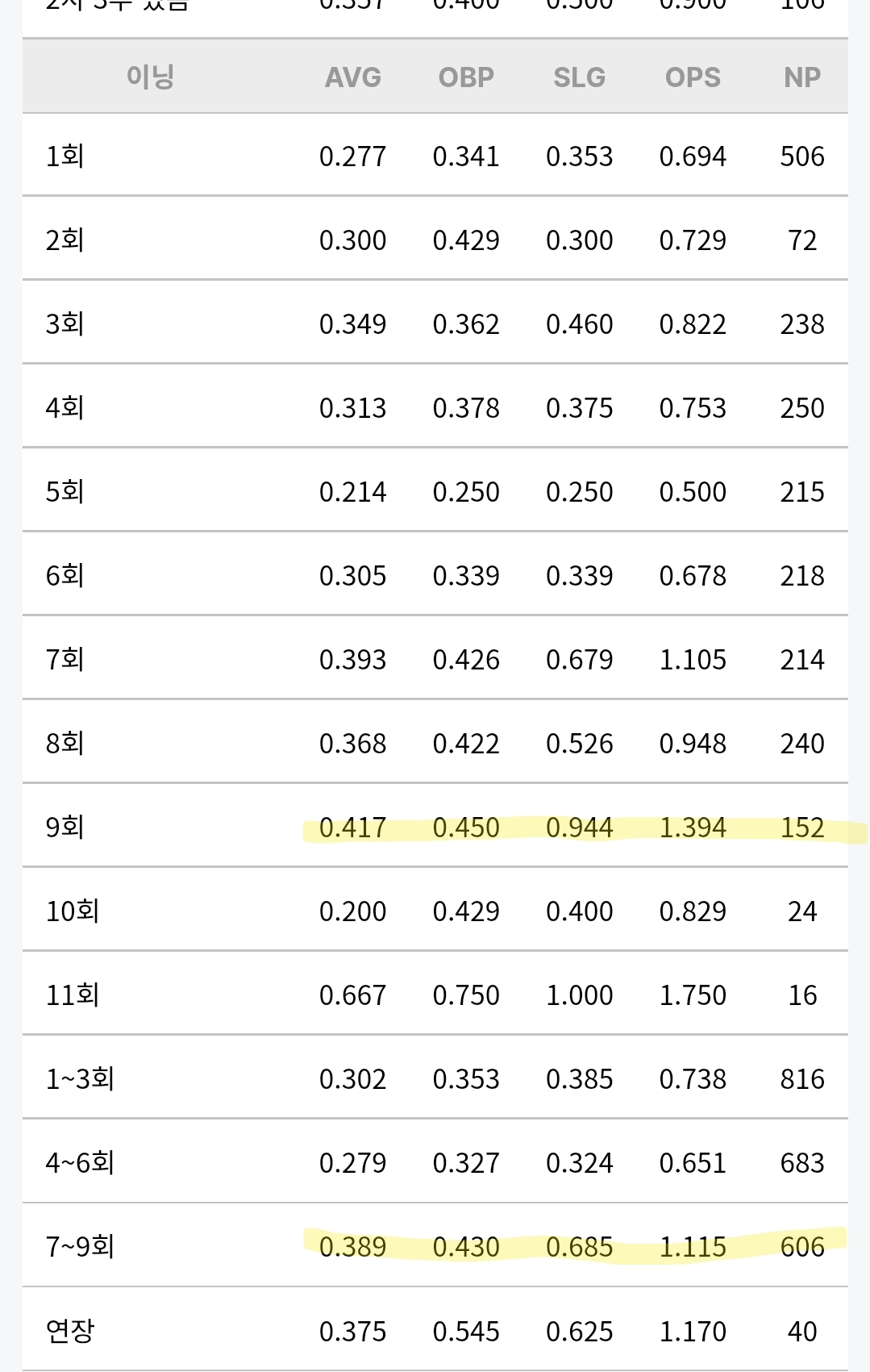Screen dimensions: 870x1372
Task: Click the 이닝 column header
Action: pos(150,77)
